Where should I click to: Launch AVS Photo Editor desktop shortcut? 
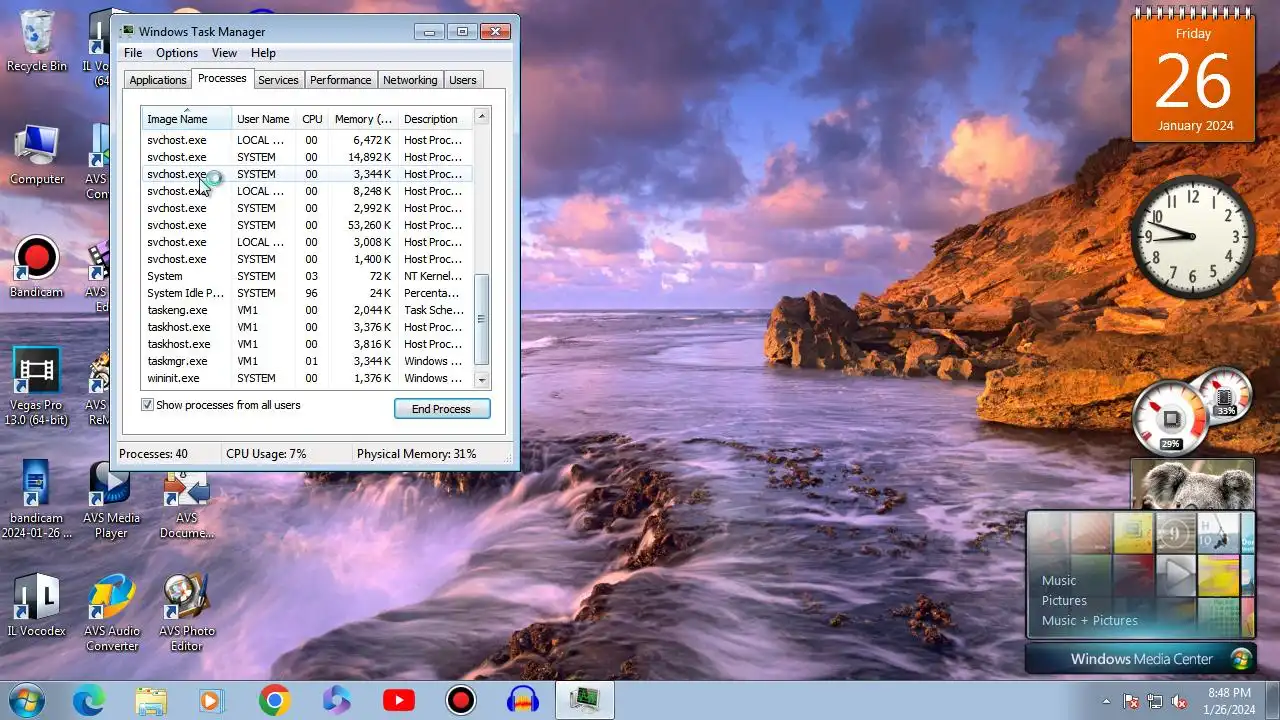pos(187,613)
